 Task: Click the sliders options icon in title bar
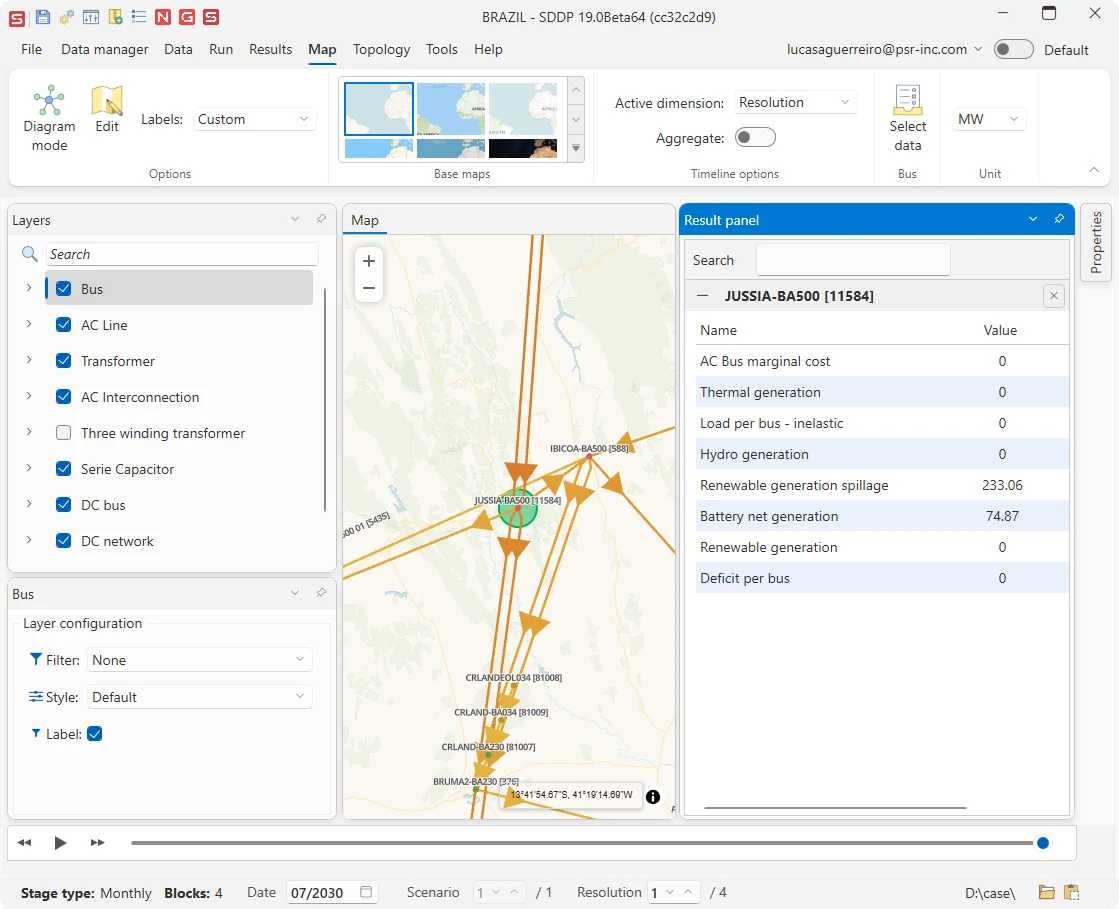(91, 17)
